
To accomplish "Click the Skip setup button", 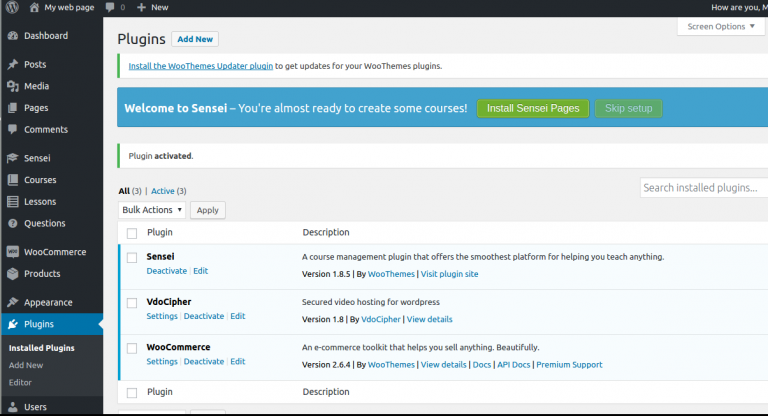I will pyautogui.click(x=628, y=108).
